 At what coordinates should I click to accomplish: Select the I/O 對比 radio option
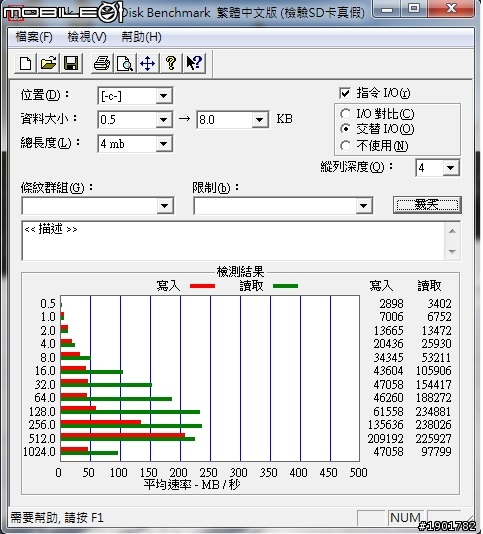click(345, 113)
